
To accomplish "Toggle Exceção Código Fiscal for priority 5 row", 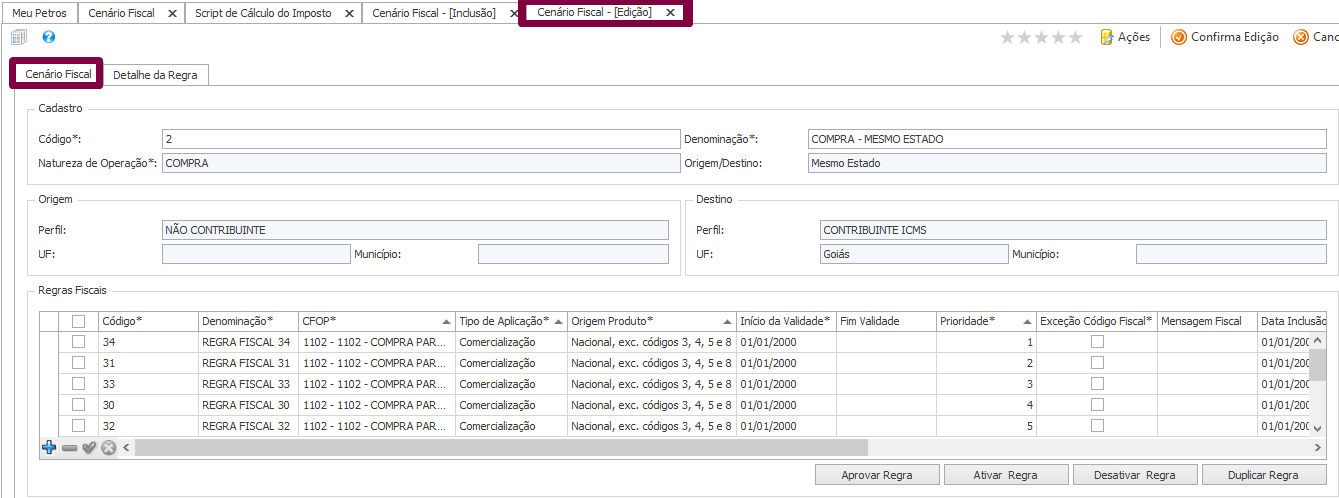I will click(x=1097, y=426).
